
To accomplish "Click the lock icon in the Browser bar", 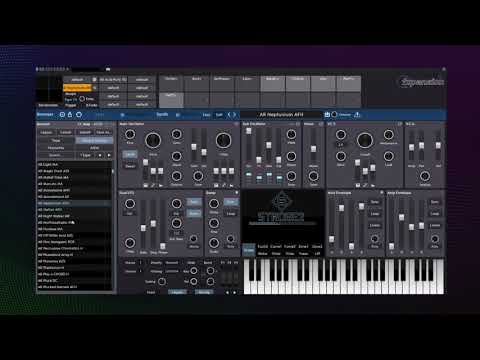I will [x=70, y=115].
